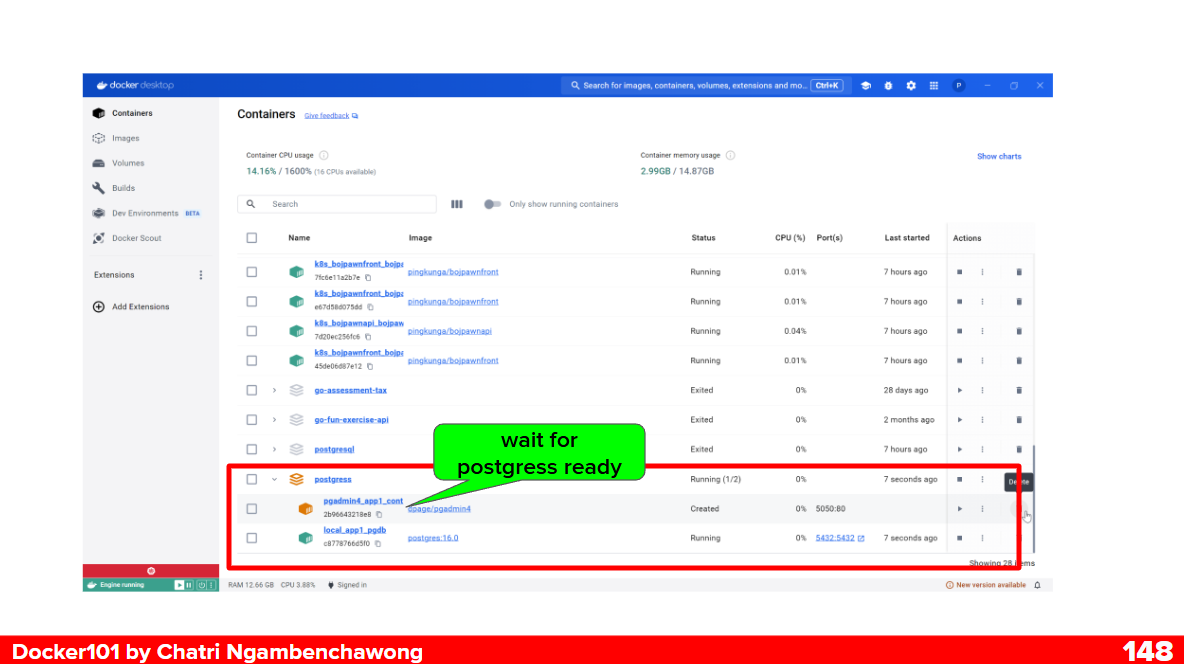This screenshot has width=1184, height=664.
Task: Tick checkbox for postgresql stack
Action: 251,449
